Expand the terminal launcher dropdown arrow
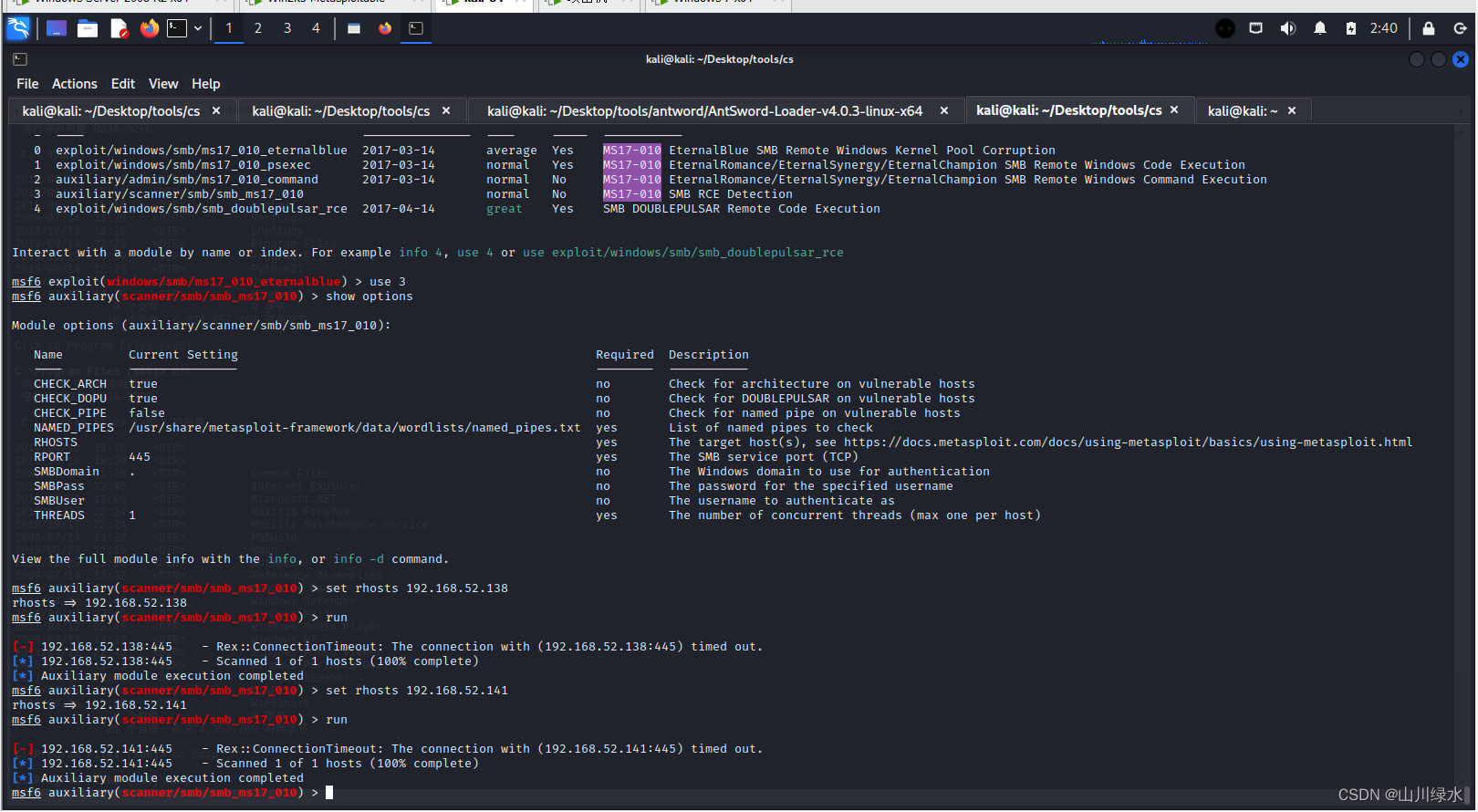This screenshot has height=812, width=1478. tap(198, 28)
